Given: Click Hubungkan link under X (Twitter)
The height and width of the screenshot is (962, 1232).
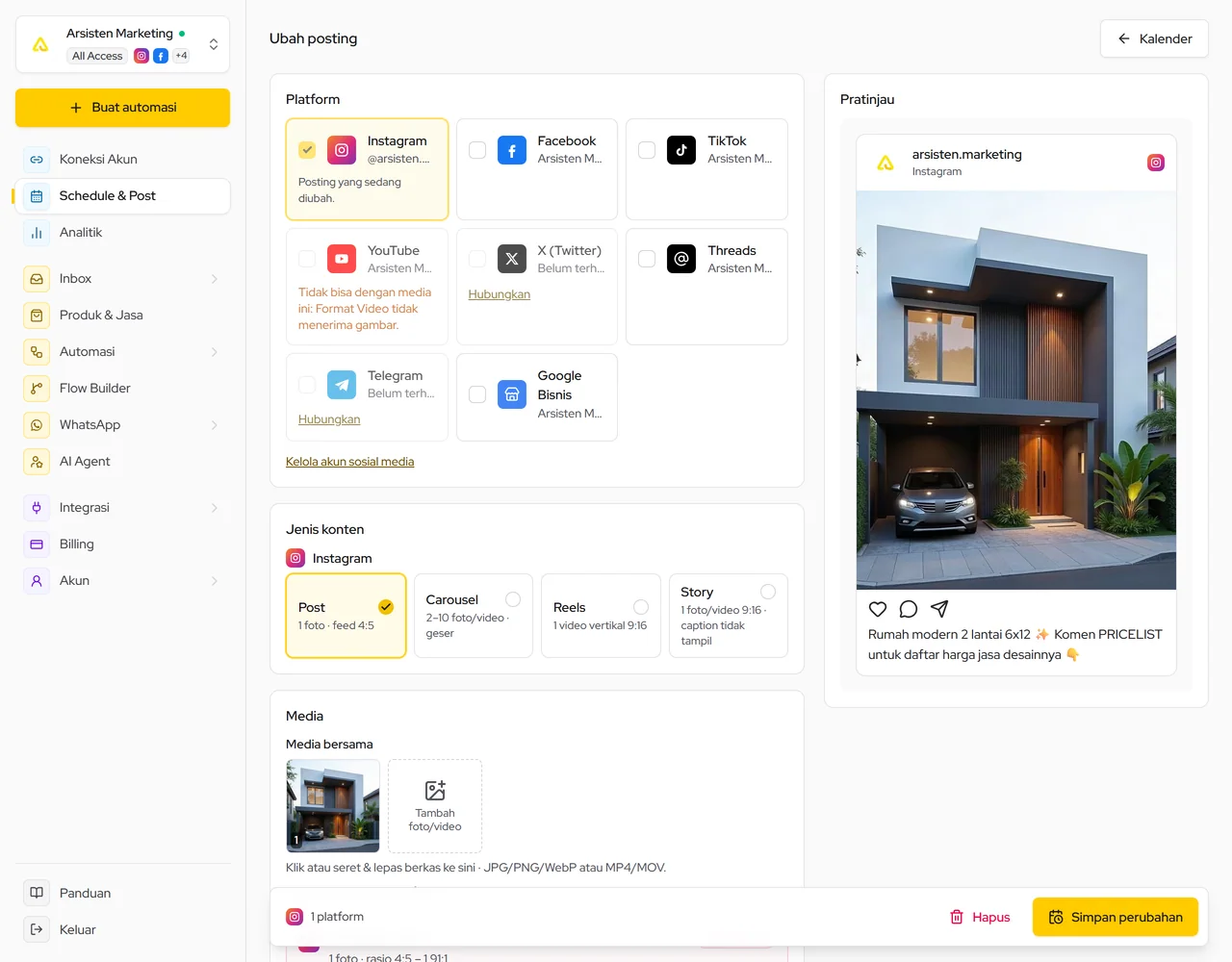Looking at the screenshot, I should (499, 294).
